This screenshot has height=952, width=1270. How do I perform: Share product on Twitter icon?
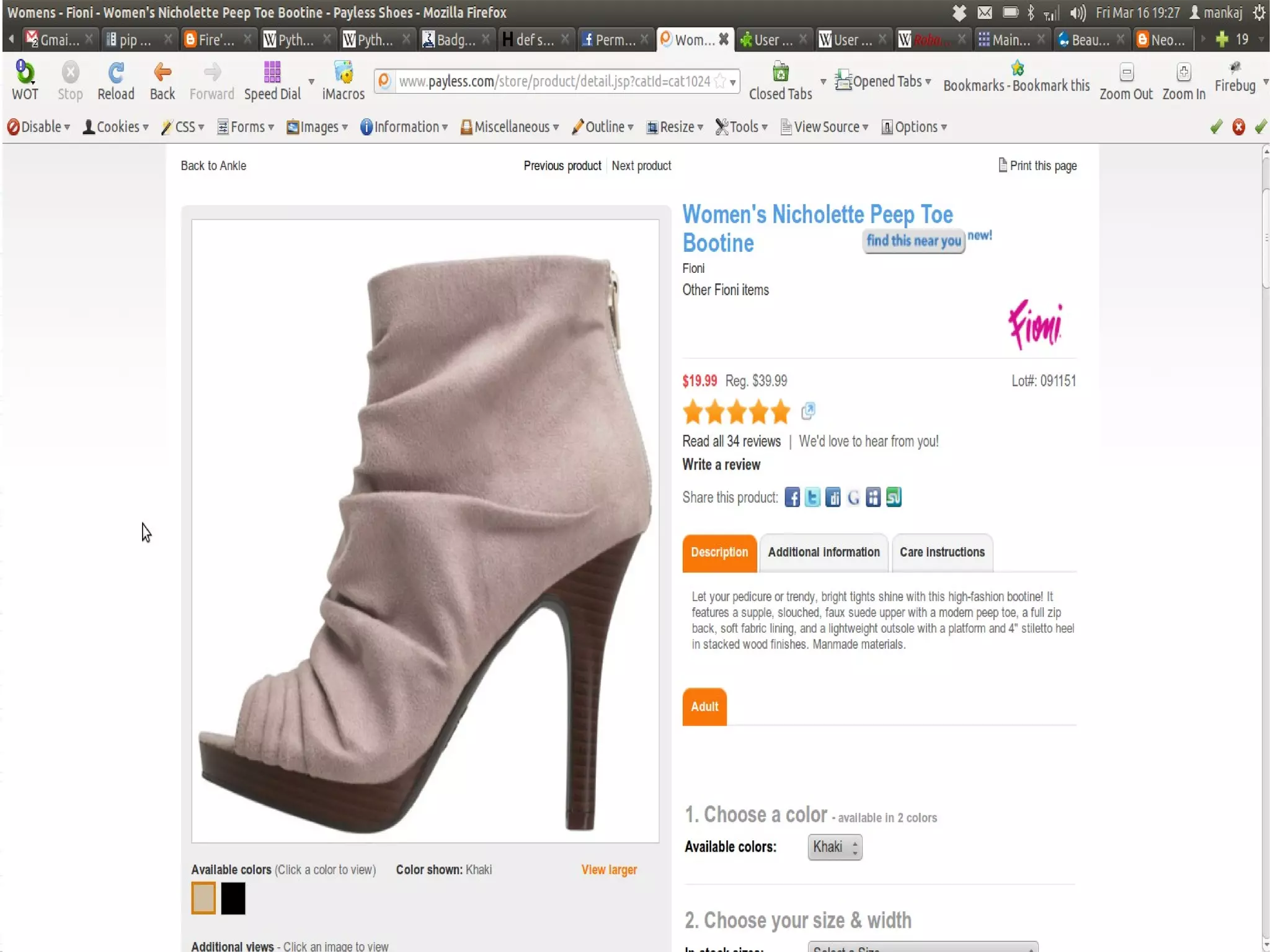click(x=812, y=497)
